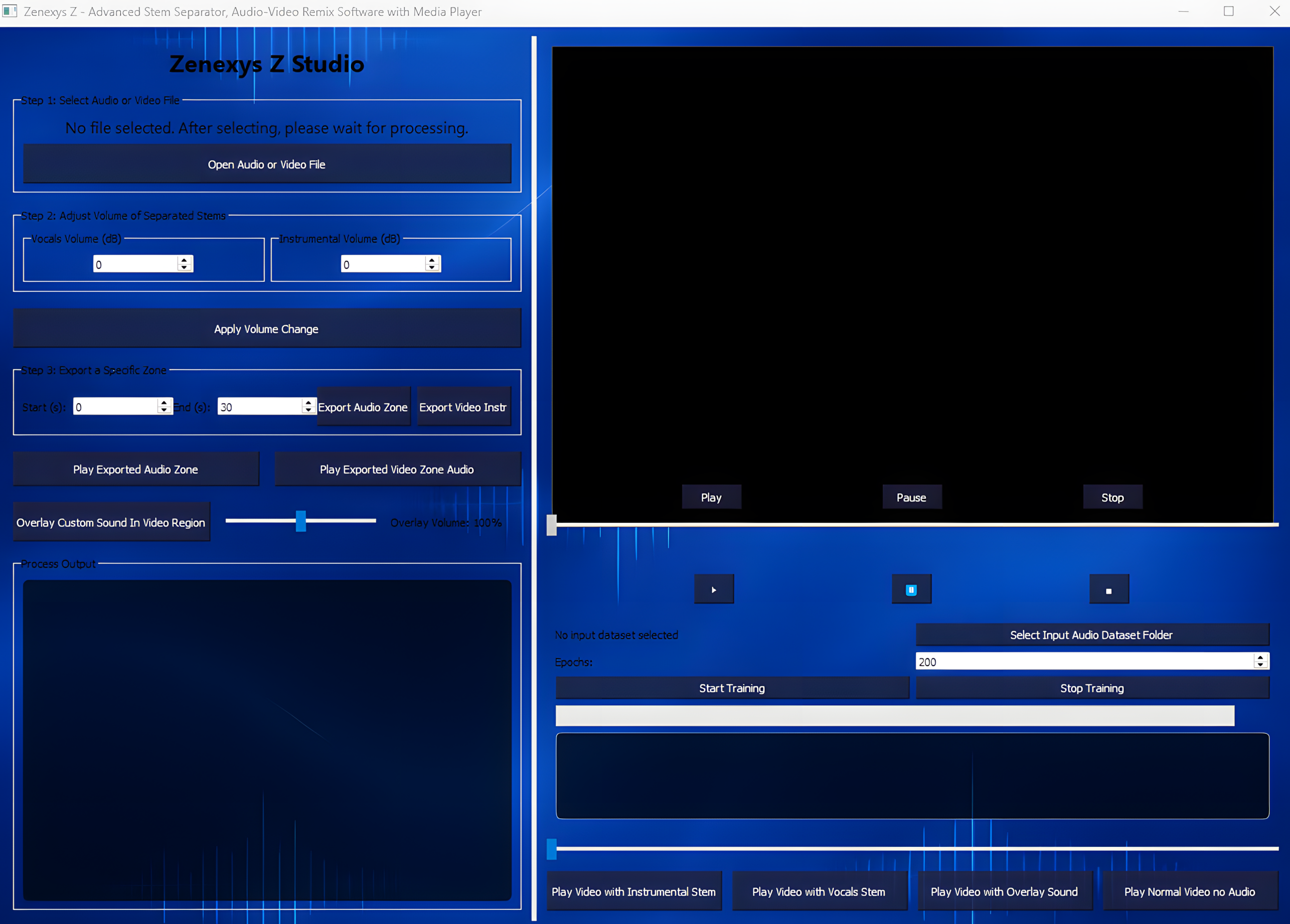This screenshot has width=1290, height=924.
Task: Click the small stop square icon button
Action: click(x=1108, y=590)
